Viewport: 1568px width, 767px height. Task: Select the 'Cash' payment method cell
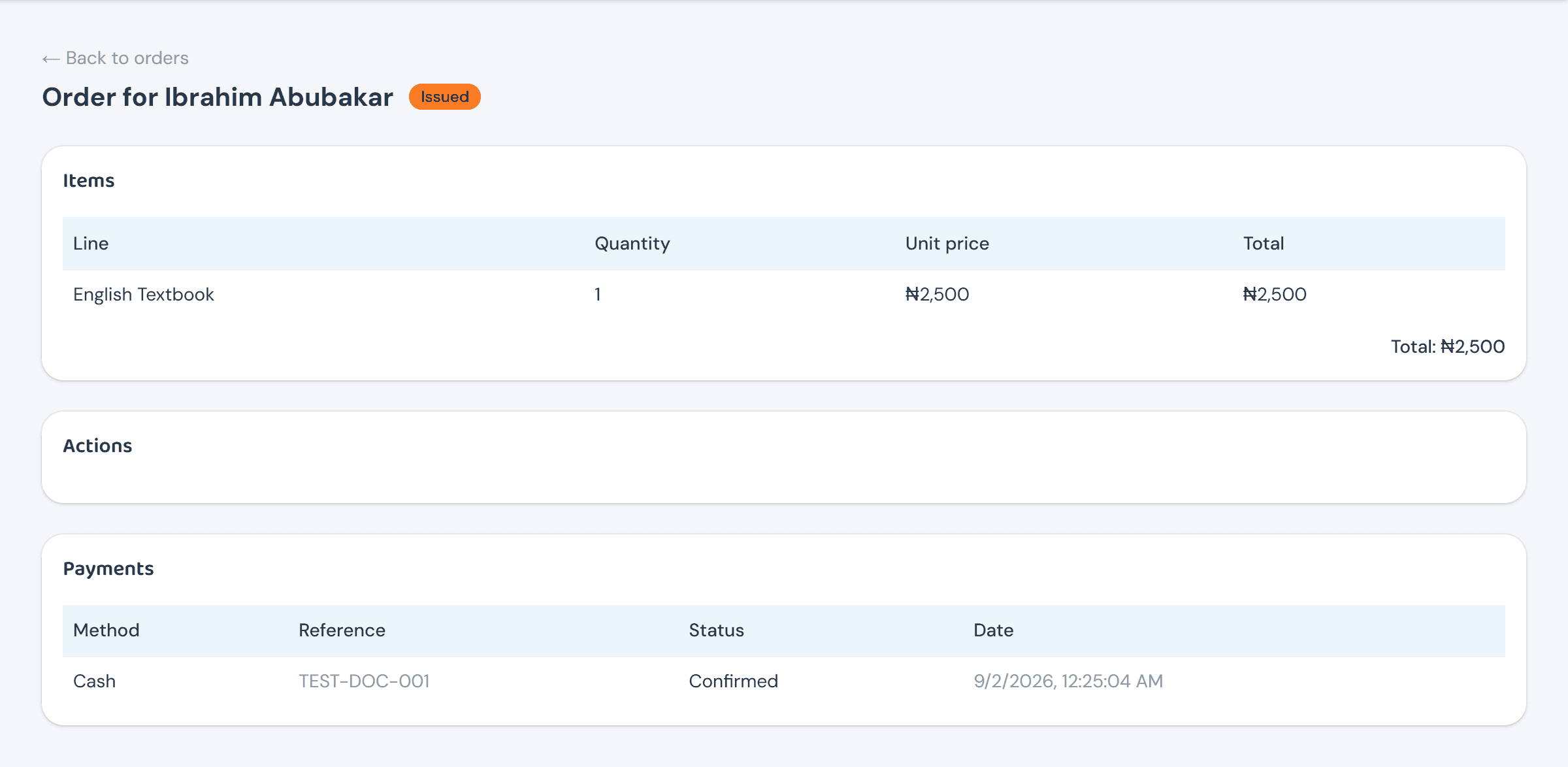[x=95, y=681]
